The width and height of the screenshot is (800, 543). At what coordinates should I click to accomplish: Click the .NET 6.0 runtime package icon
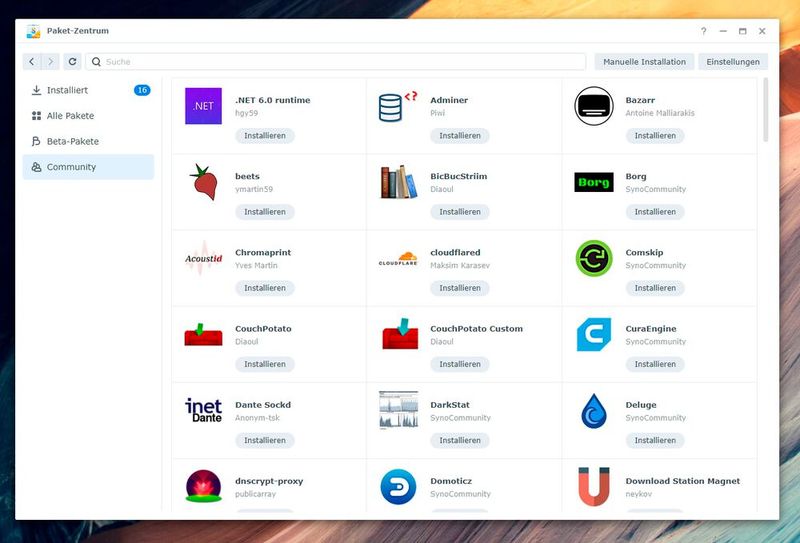click(x=203, y=106)
